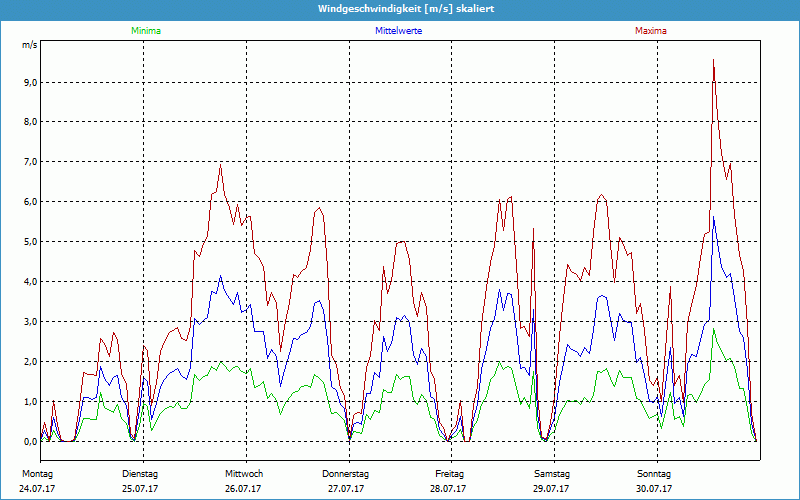Click the 29.07.17 date label
800x500 pixels.
click(x=551, y=489)
